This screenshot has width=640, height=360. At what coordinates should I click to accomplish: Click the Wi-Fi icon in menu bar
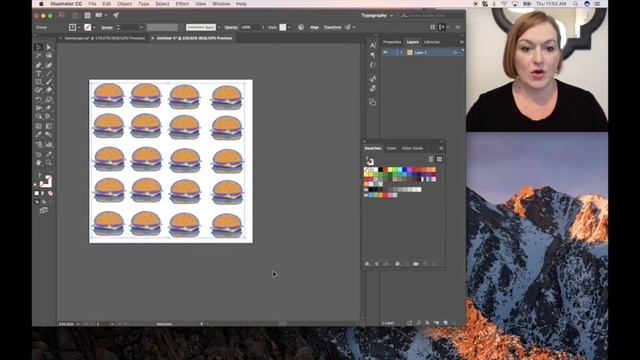point(504,4)
